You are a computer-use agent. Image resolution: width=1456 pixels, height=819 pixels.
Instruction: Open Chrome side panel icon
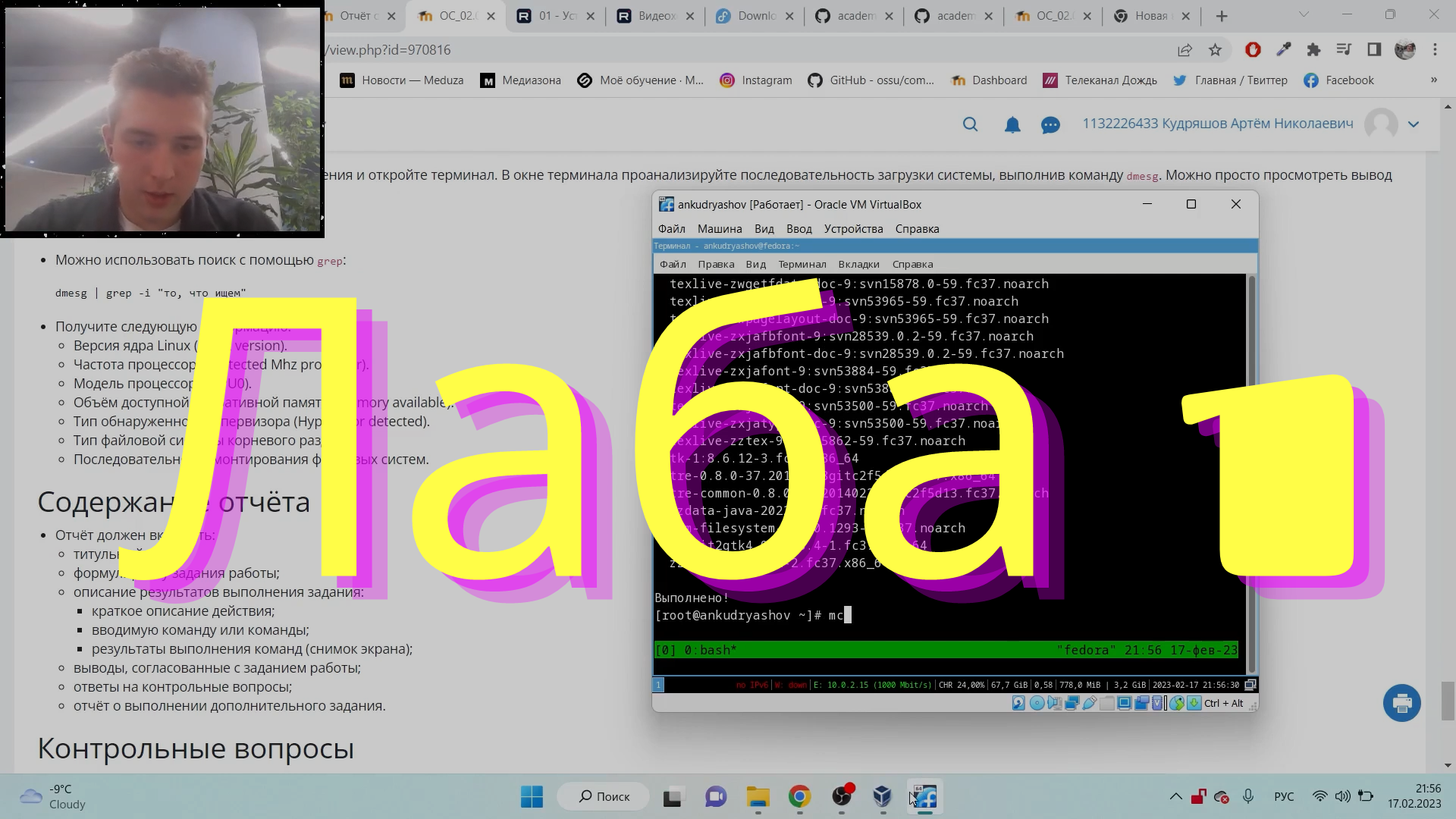pos(1374,50)
